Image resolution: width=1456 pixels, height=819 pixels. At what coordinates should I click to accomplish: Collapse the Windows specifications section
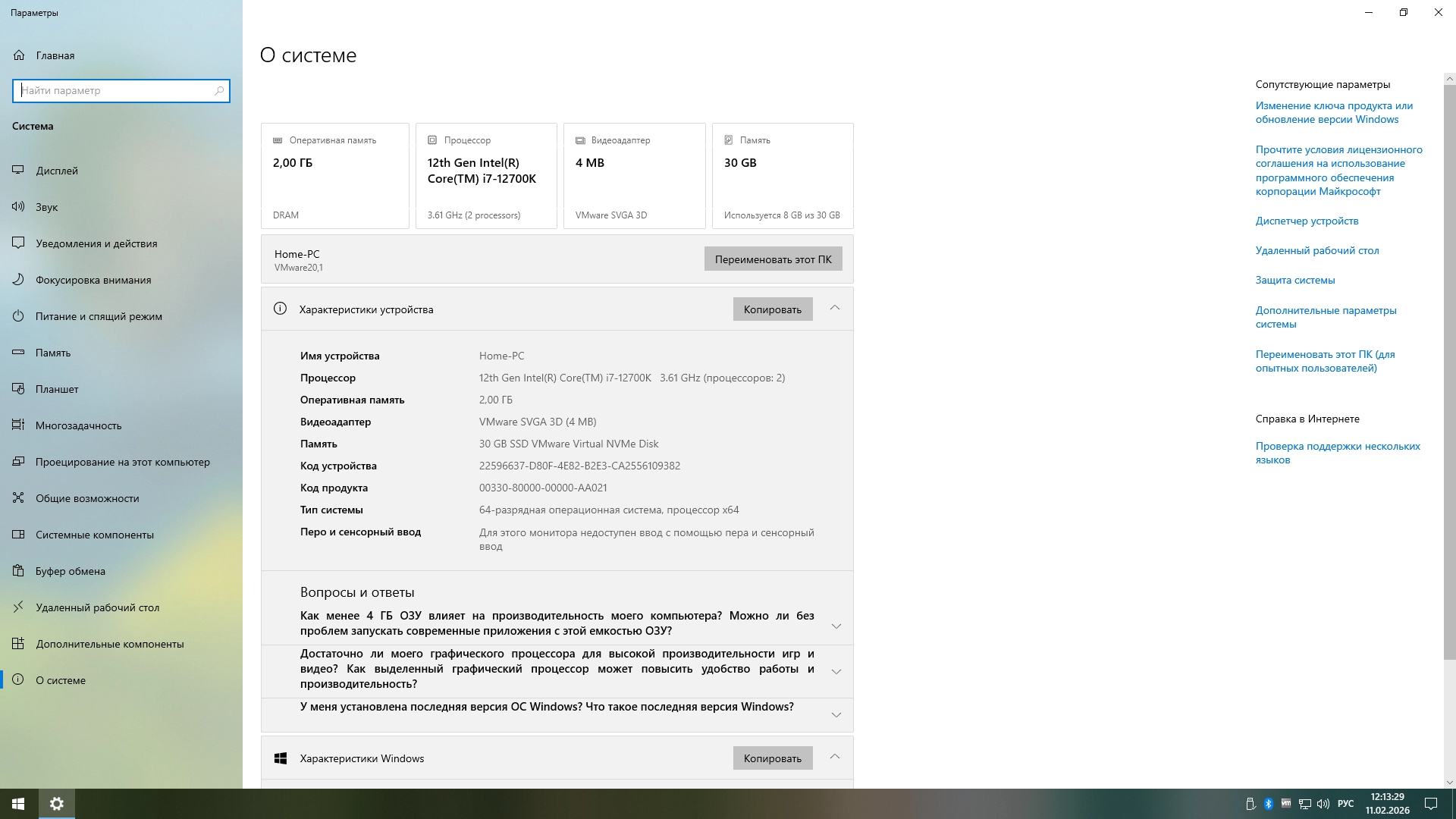coord(834,758)
